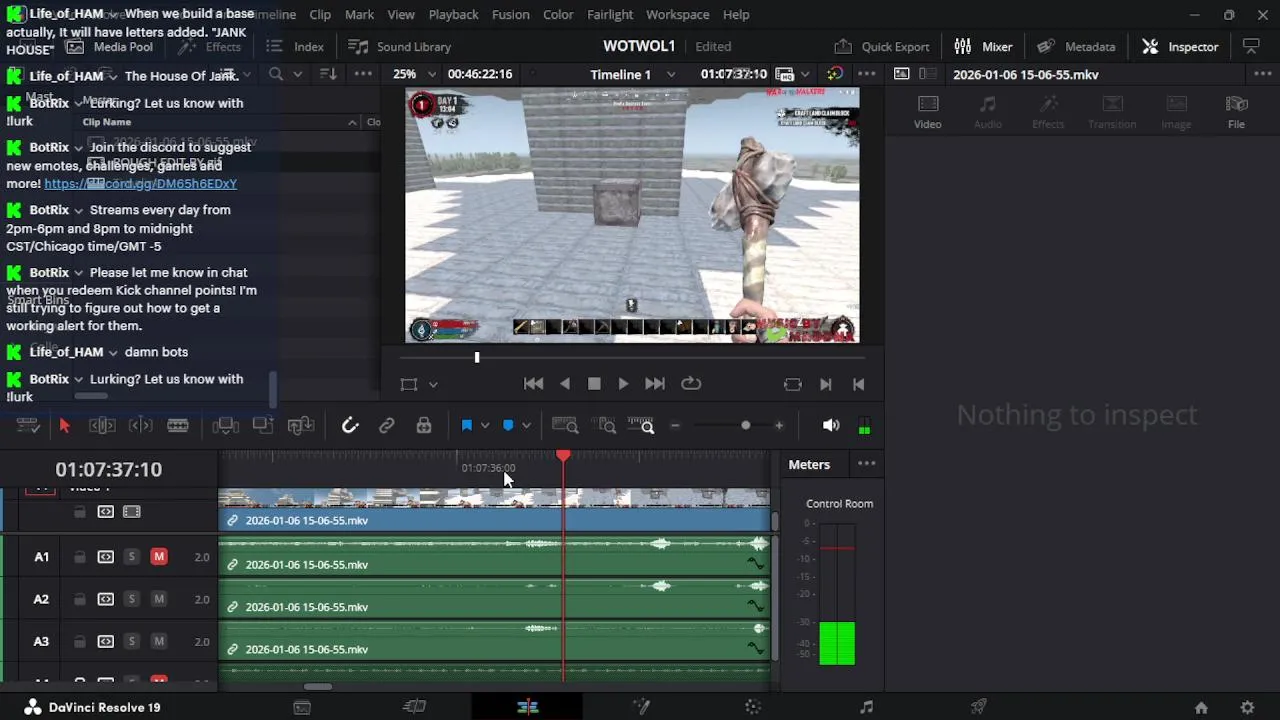Open the proxy mode dropdown in viewer

click(x=803, y=74)
